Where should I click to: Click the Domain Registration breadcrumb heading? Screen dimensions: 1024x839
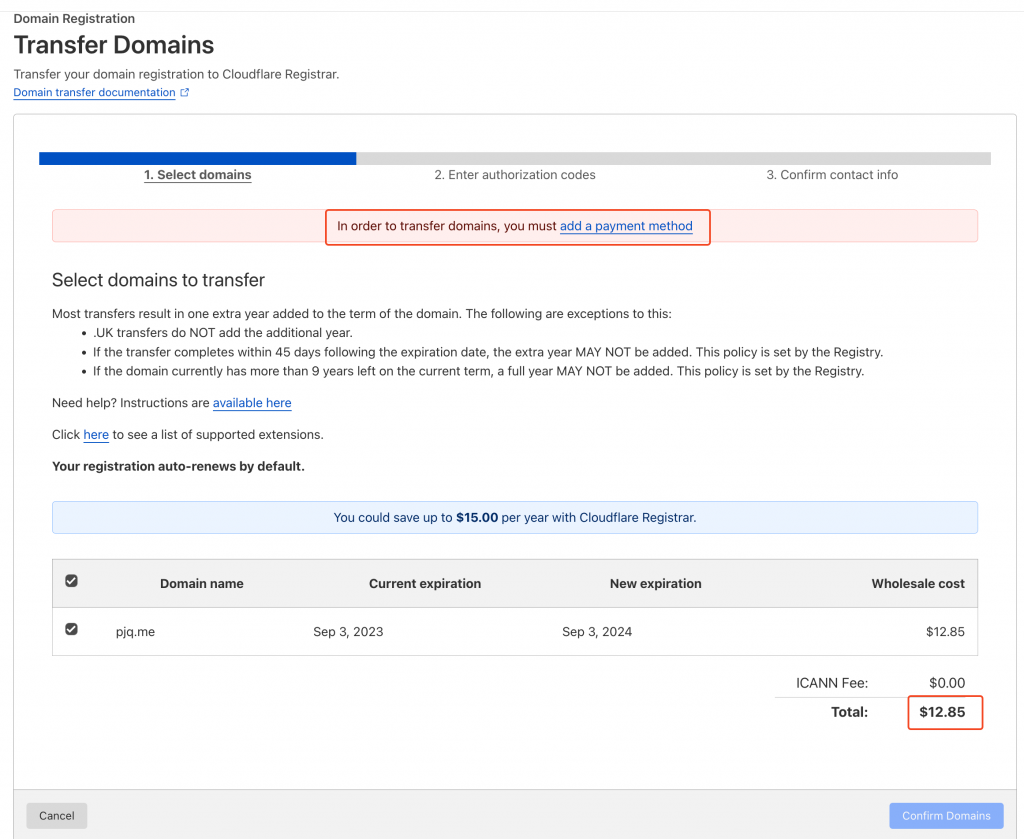[74, 19]
